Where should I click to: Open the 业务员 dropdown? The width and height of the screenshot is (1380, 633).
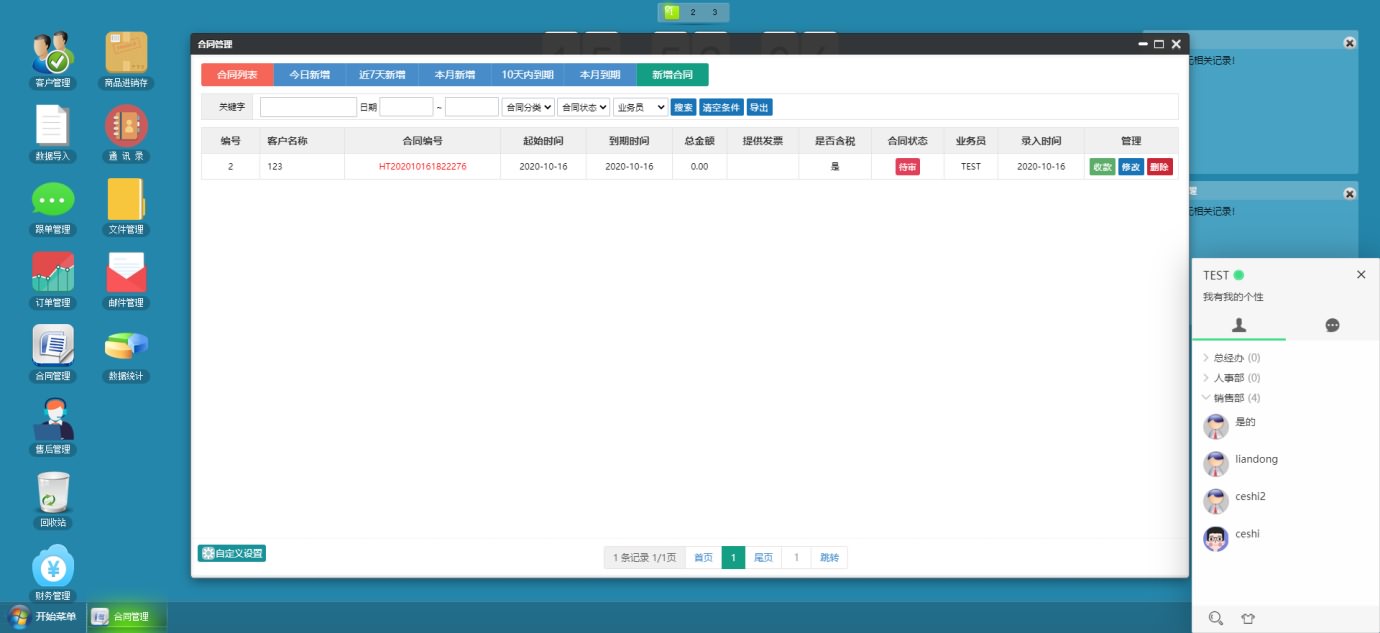coord(641,107)
